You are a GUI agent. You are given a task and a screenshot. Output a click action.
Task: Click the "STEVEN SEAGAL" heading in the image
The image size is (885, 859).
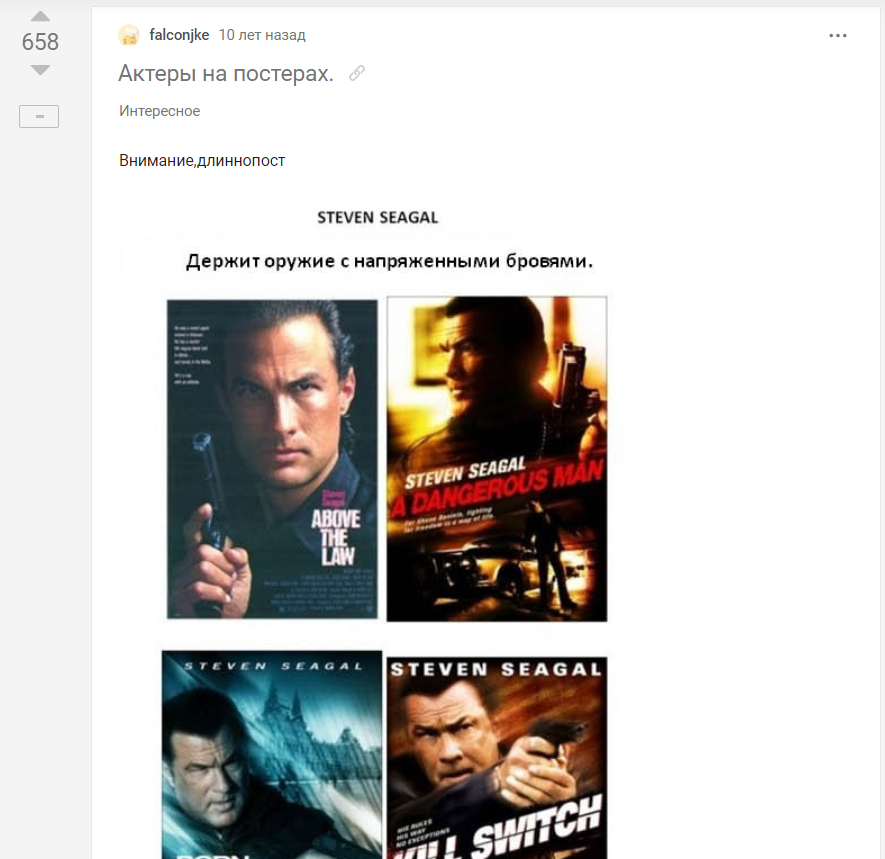point(378,218)
